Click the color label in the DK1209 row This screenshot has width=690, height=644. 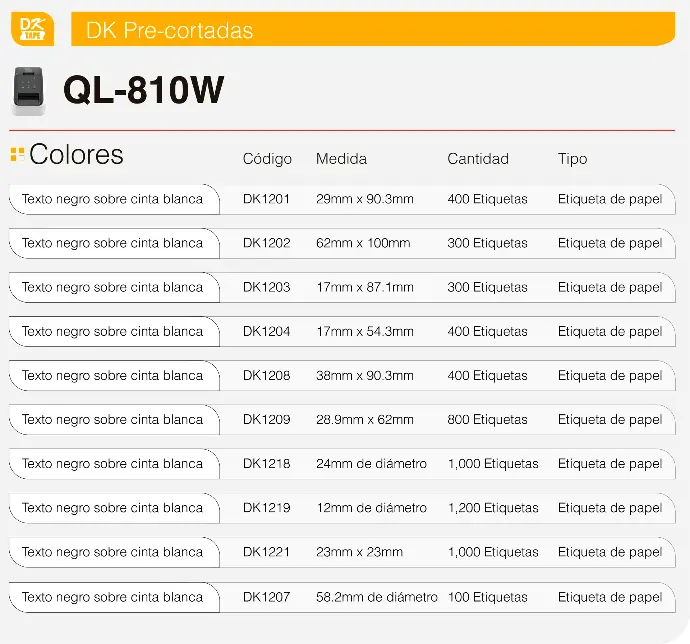[x=112, y=420]
